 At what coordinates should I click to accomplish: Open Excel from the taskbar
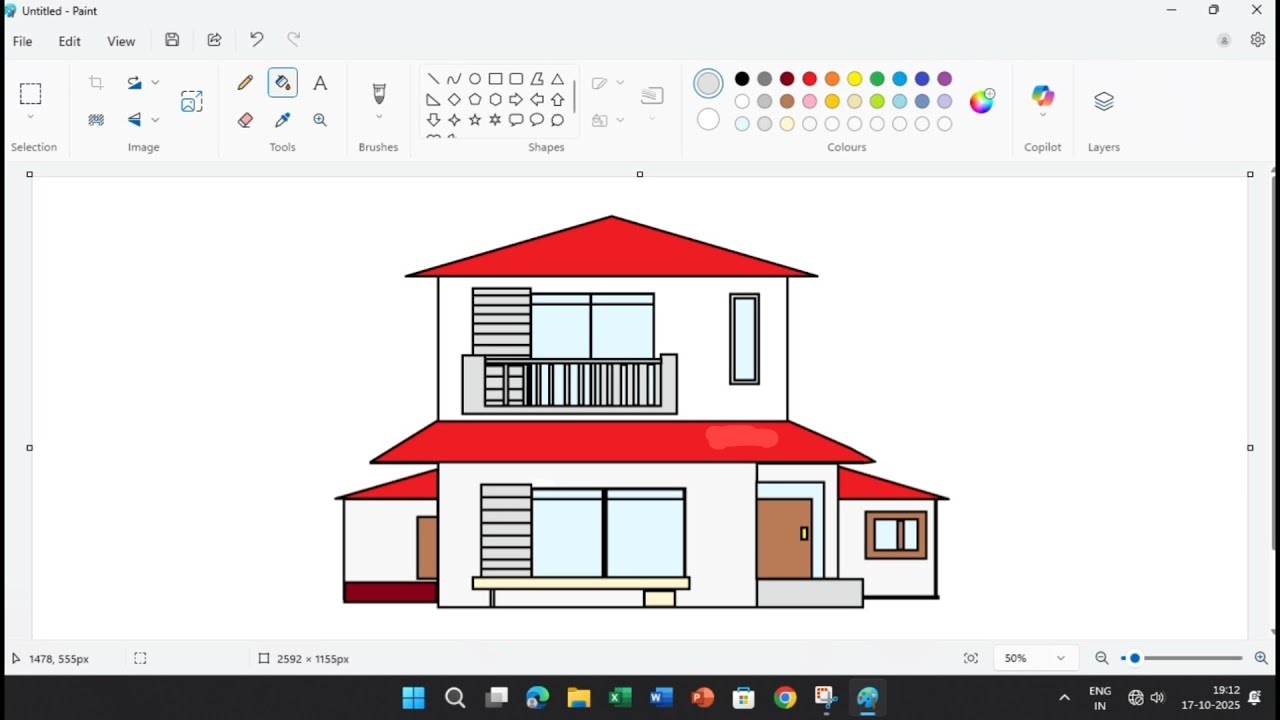(x=620, y=698)
